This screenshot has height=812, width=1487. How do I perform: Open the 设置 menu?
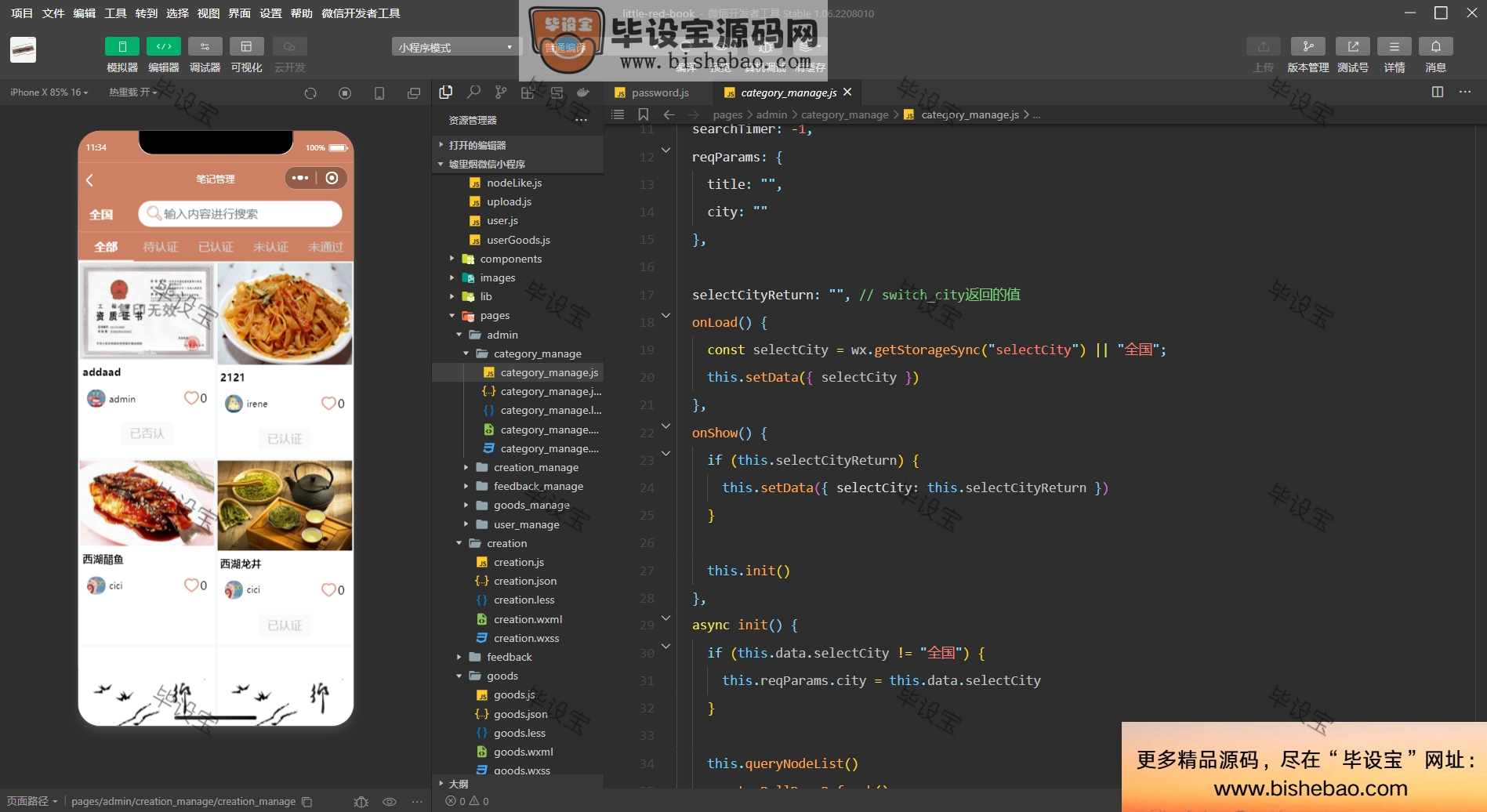(270, 13)
